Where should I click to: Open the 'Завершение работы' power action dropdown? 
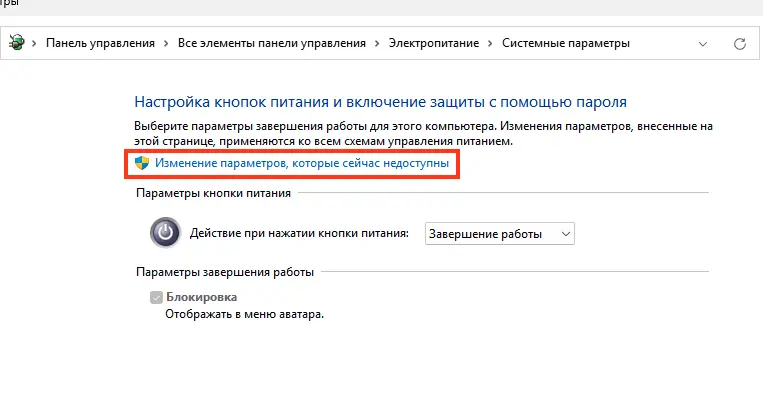(499, 234)
